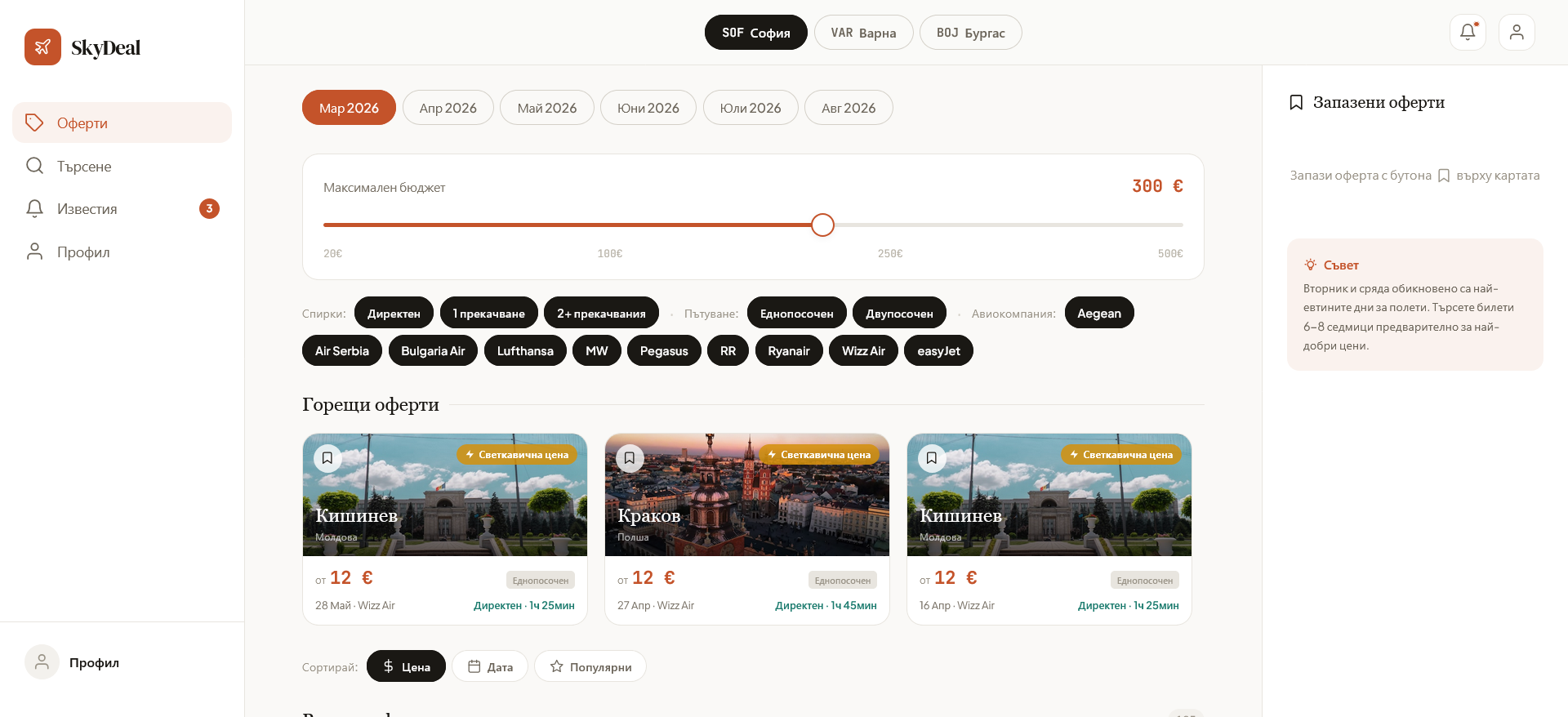The image size is (1568, 717).
Task: Open Профил at the sidebar bottom
Action: 94,662
